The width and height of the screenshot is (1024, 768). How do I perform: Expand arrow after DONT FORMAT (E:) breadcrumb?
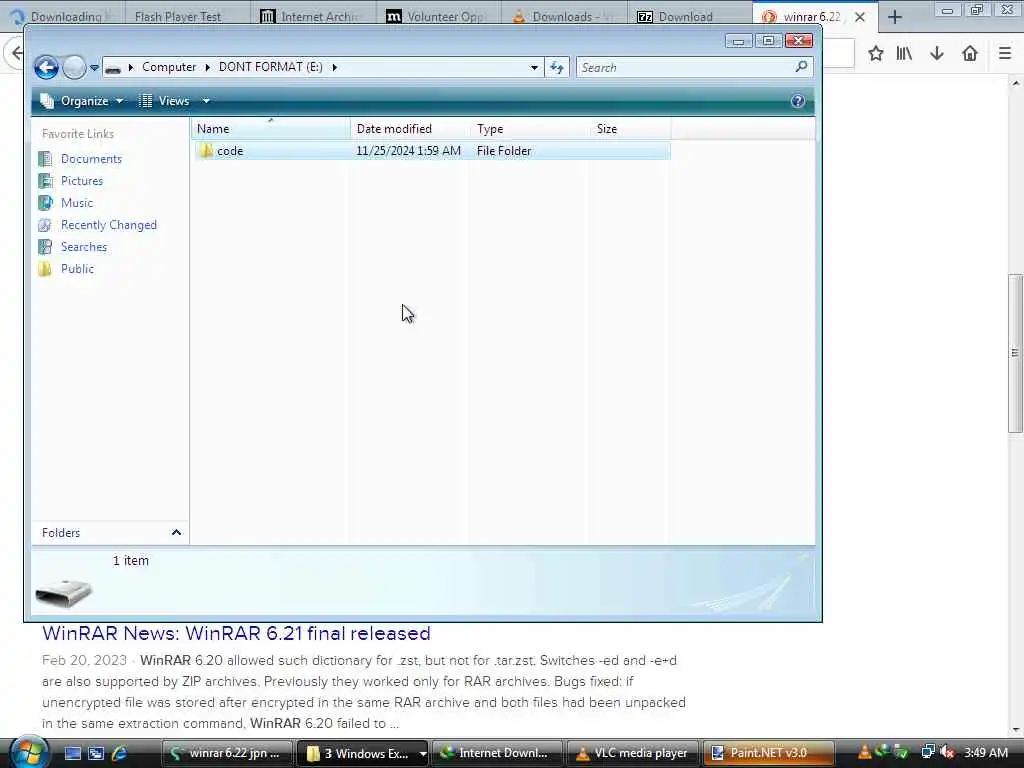334,67
